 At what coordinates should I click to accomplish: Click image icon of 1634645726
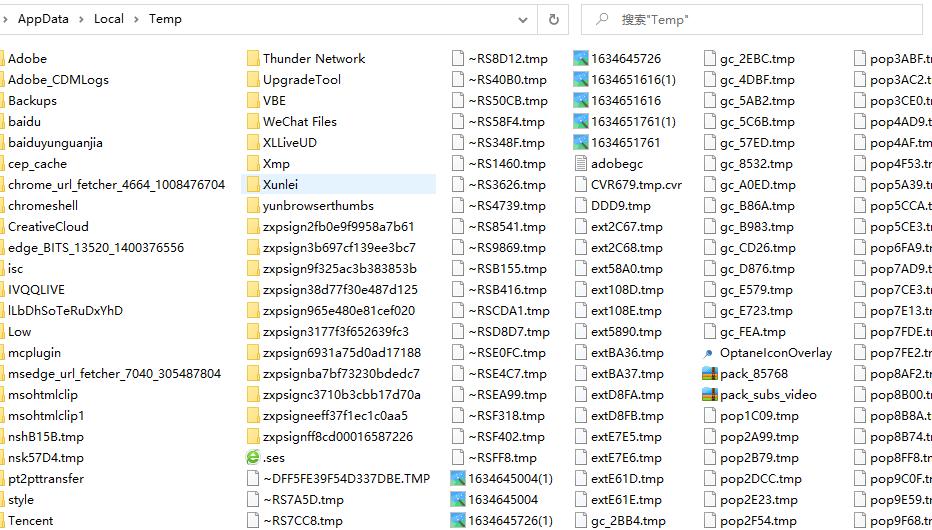click(580, 58)
